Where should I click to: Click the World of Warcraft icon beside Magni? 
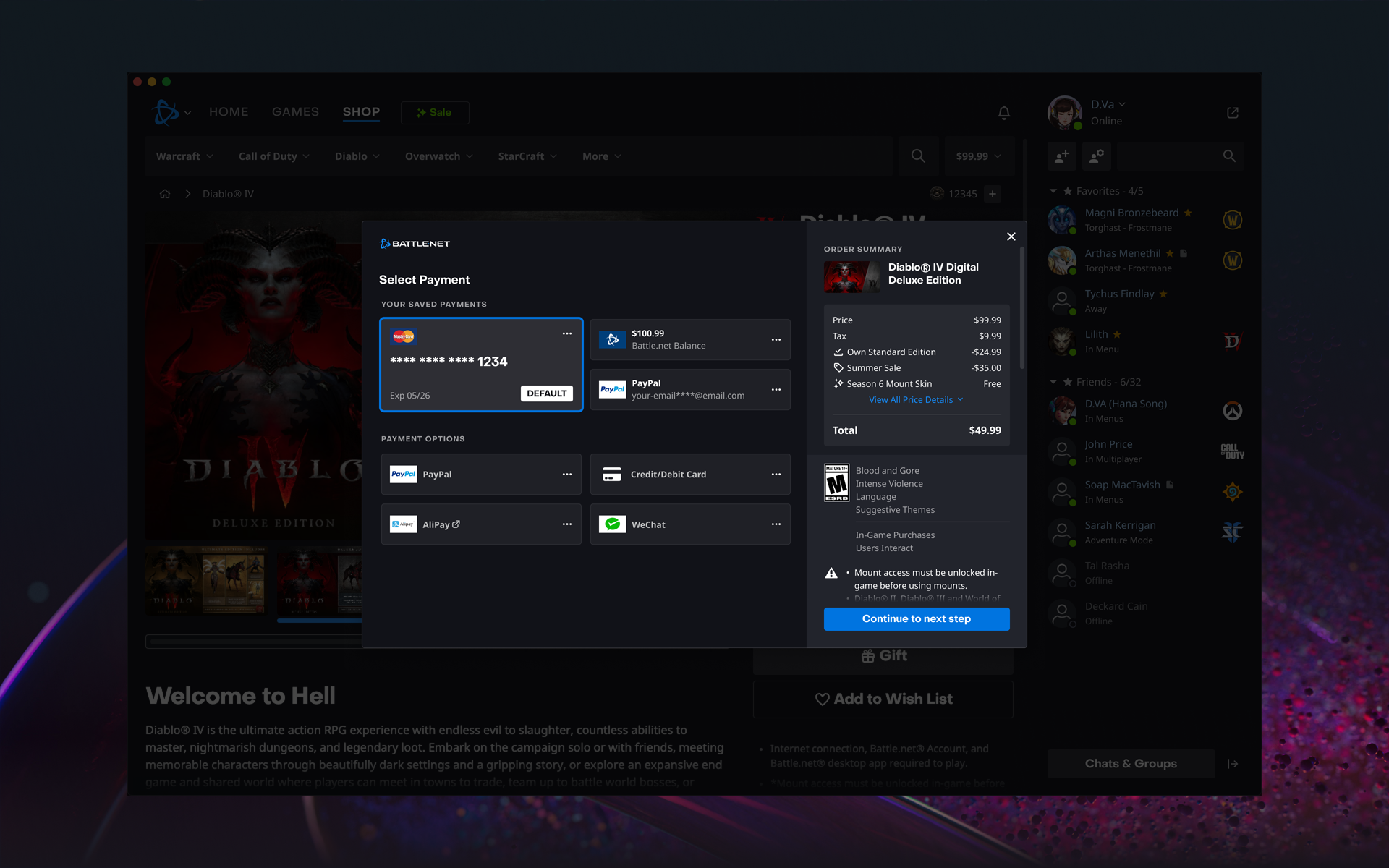click(x=1233, y=220)
